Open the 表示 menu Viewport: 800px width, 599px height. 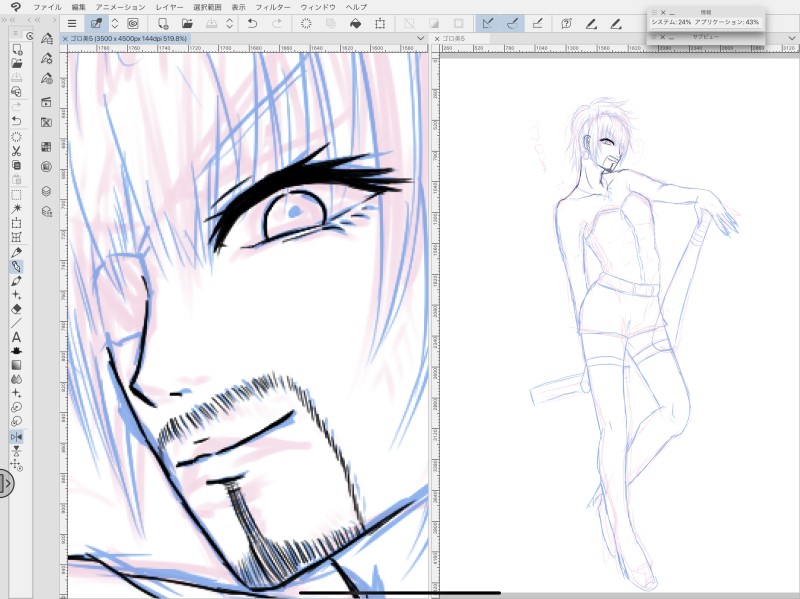238,7
